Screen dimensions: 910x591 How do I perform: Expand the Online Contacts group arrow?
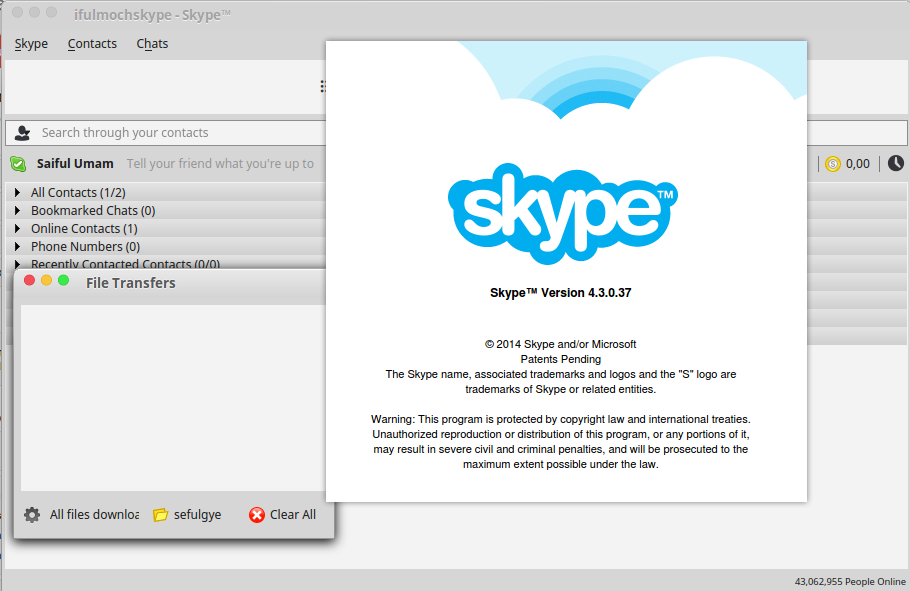[x=17, y=228]
